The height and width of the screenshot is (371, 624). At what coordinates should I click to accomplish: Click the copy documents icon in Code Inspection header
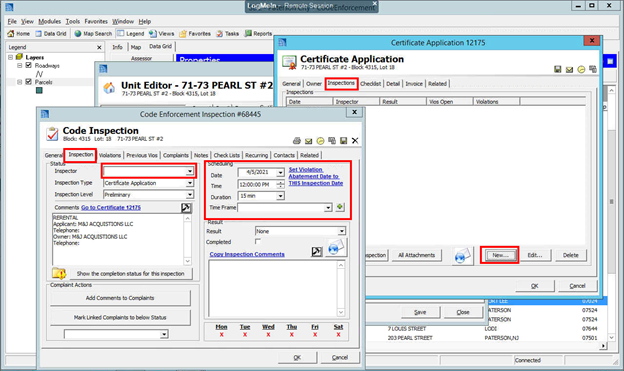[332, 141]
